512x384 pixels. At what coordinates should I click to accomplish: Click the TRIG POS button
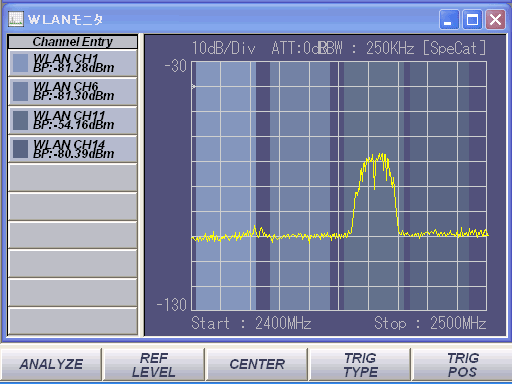(x=463, y=364)
